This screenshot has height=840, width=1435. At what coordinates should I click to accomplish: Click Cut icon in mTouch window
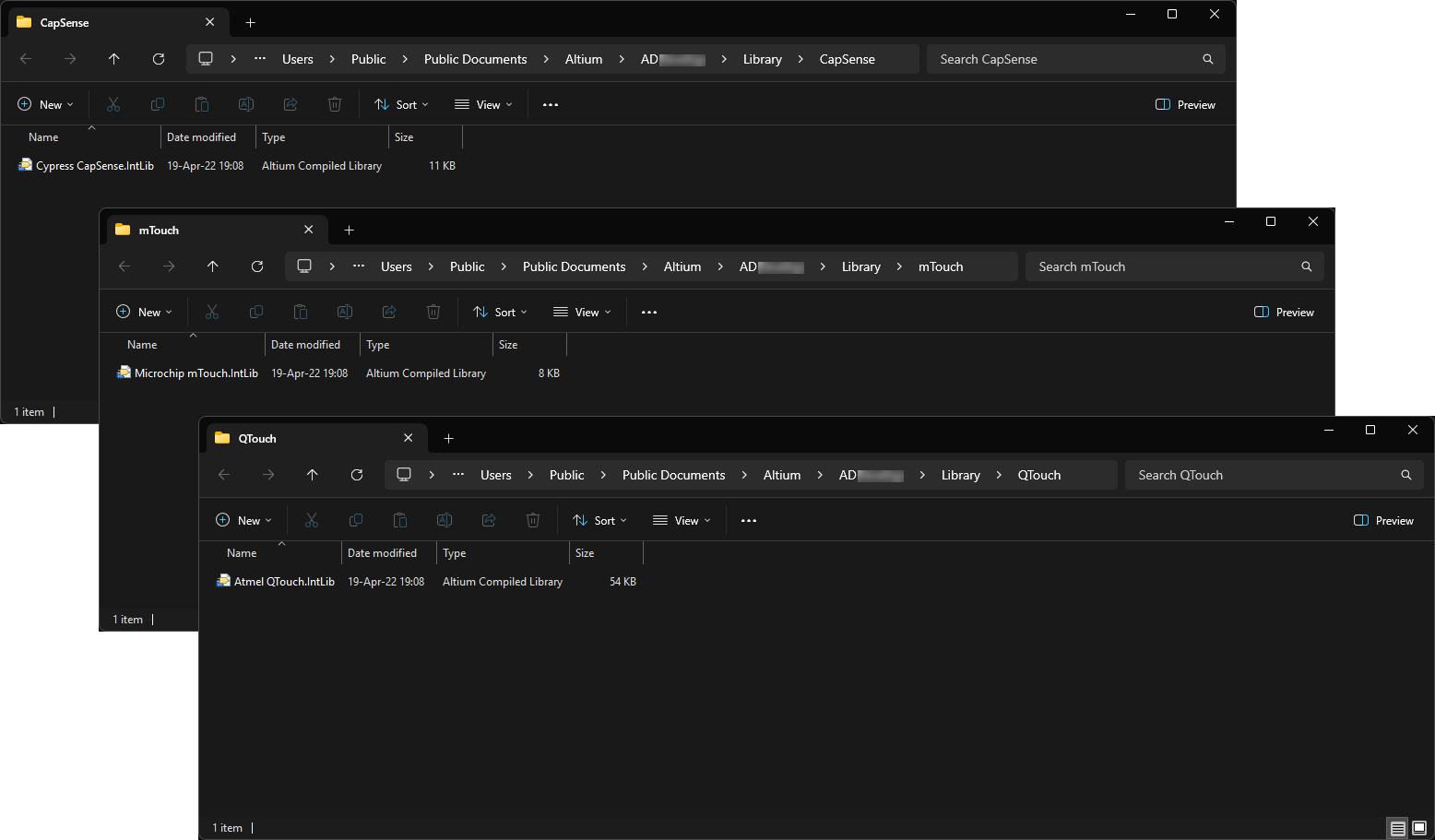click(212, 313)
